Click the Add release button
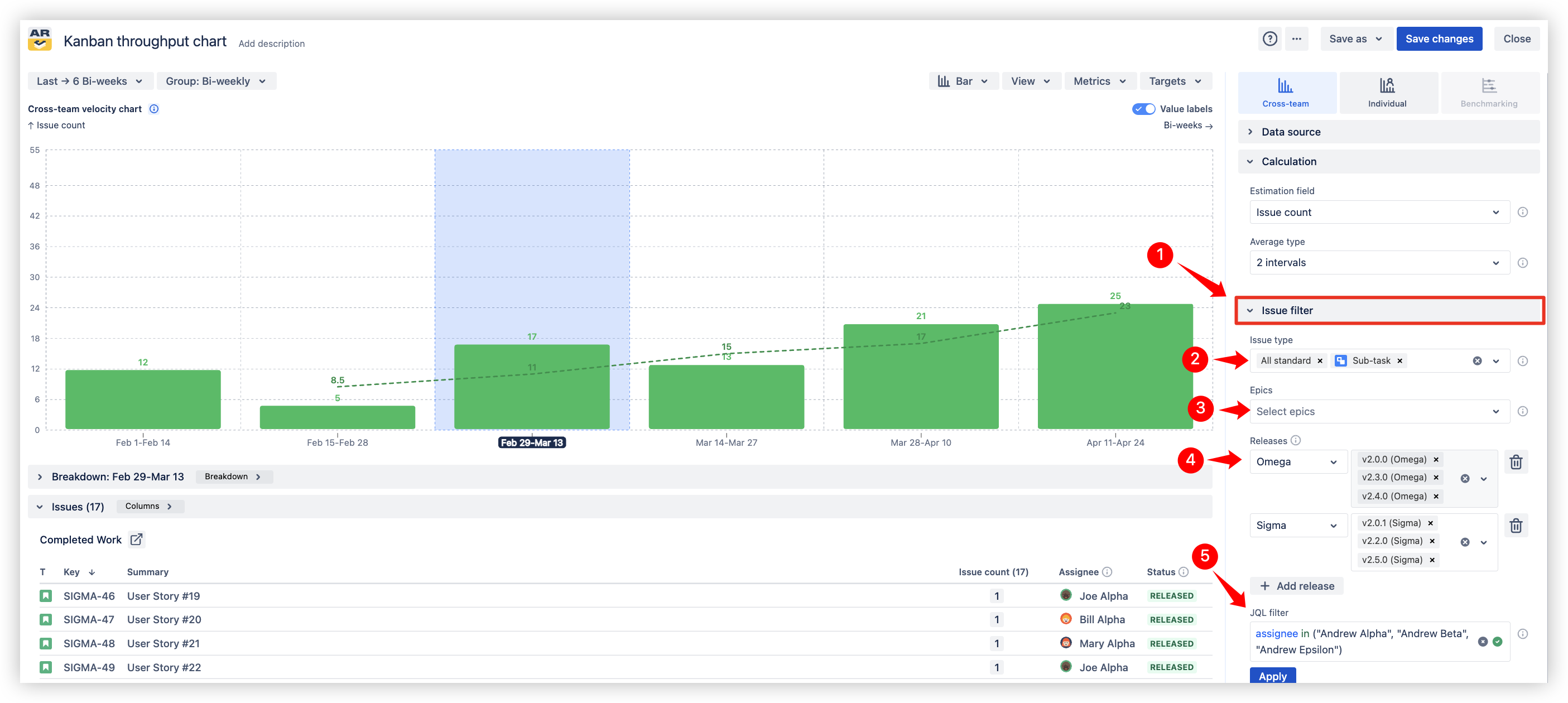 [1296, 586]
